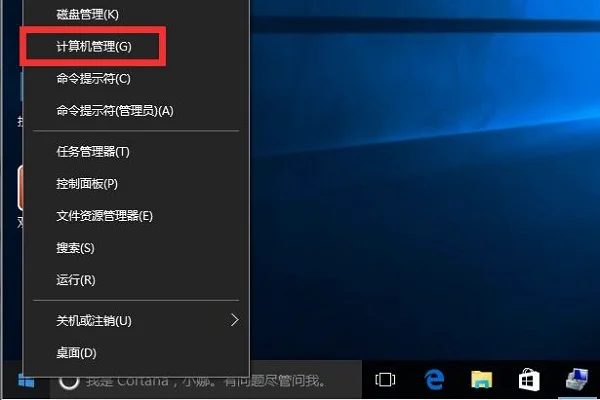Open 磁盘管理(K) from the context menu

pos(136,15)
